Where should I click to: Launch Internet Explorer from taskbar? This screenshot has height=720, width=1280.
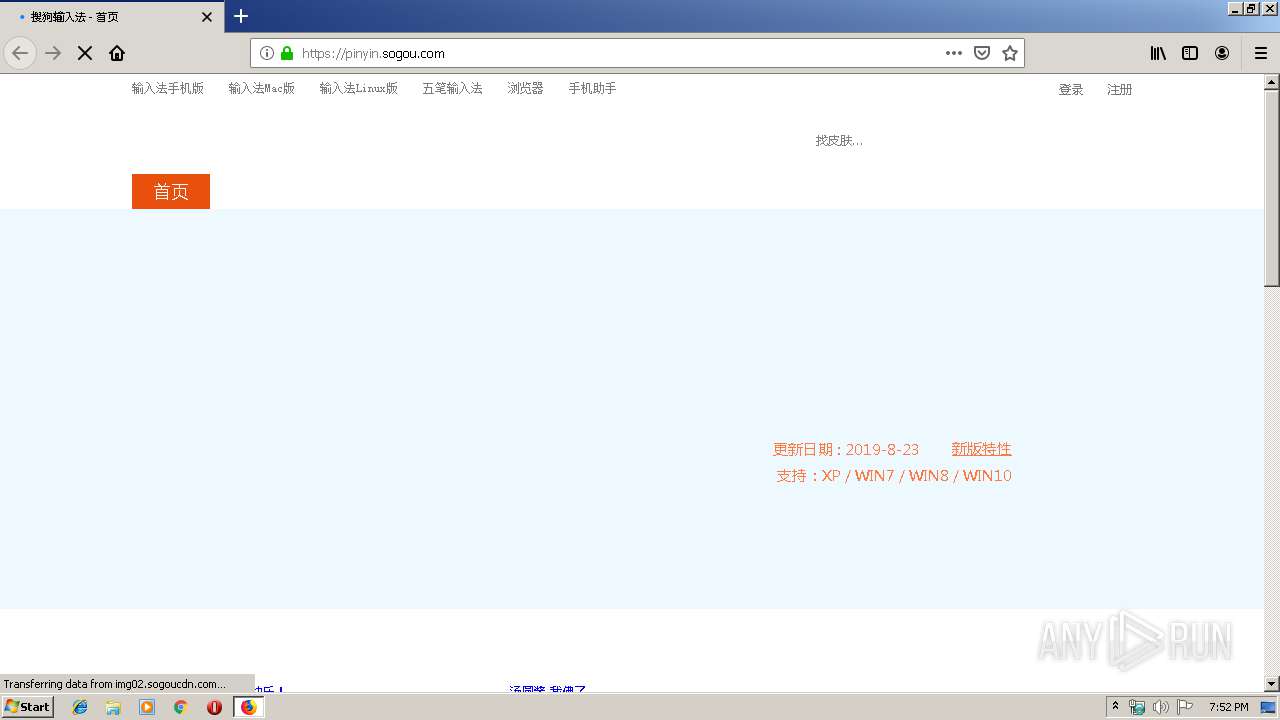coord(80,707)
